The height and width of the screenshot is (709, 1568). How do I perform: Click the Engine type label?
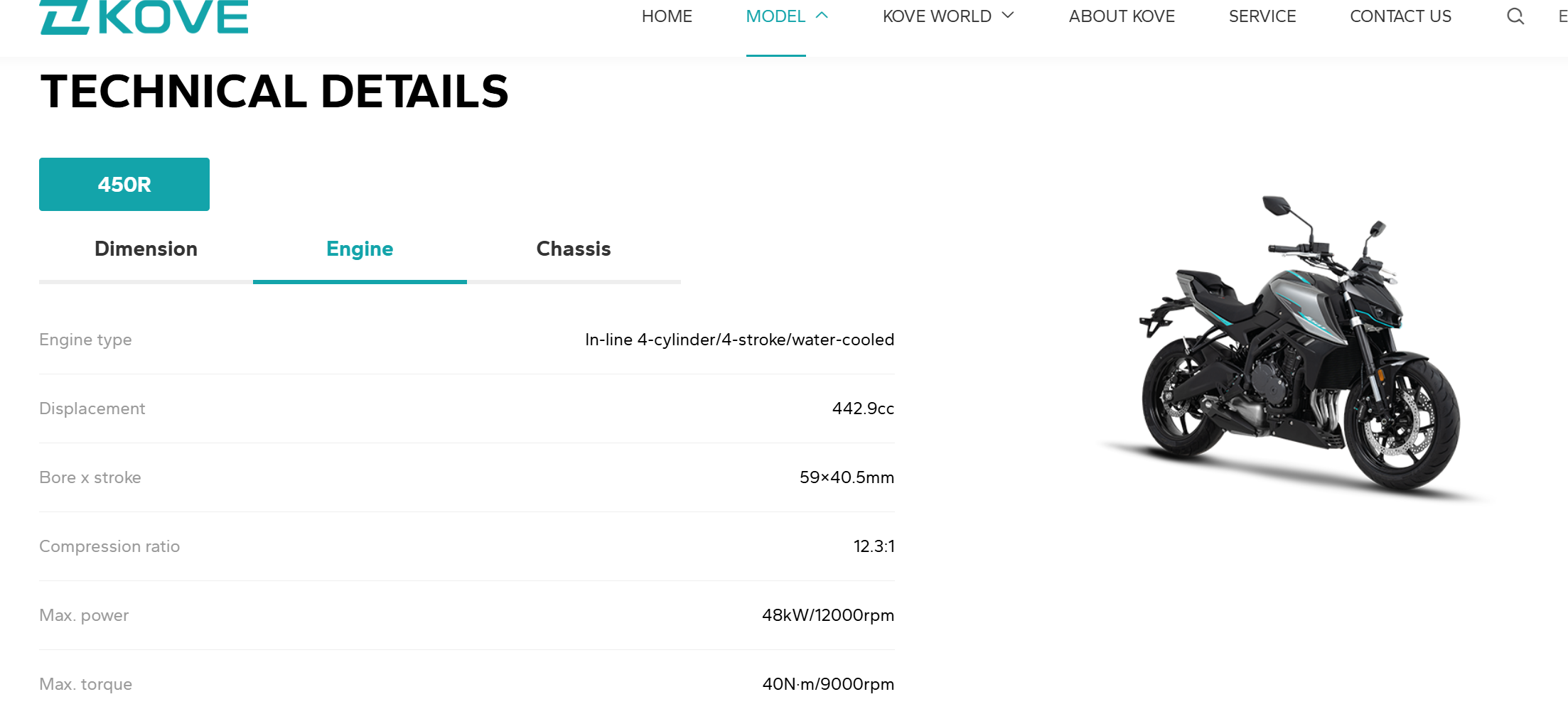tap(85, 340)
